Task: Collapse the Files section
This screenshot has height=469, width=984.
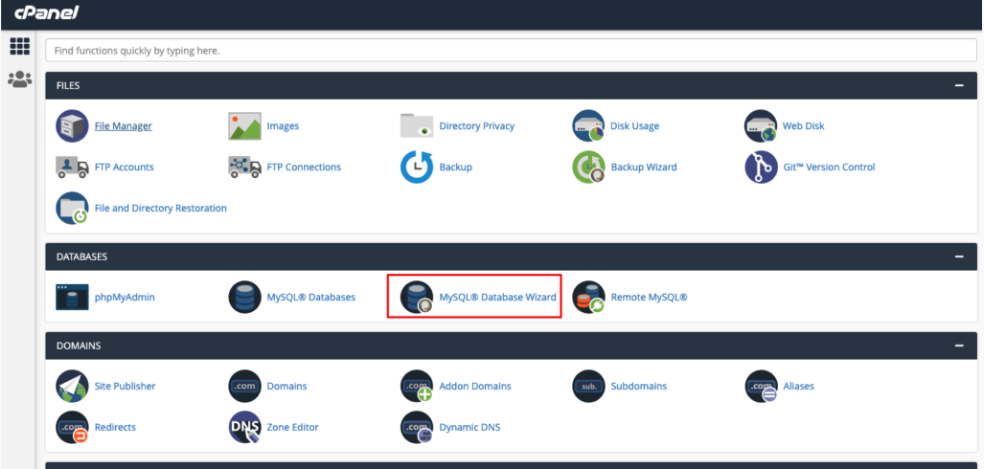Action: coord(959,86)
